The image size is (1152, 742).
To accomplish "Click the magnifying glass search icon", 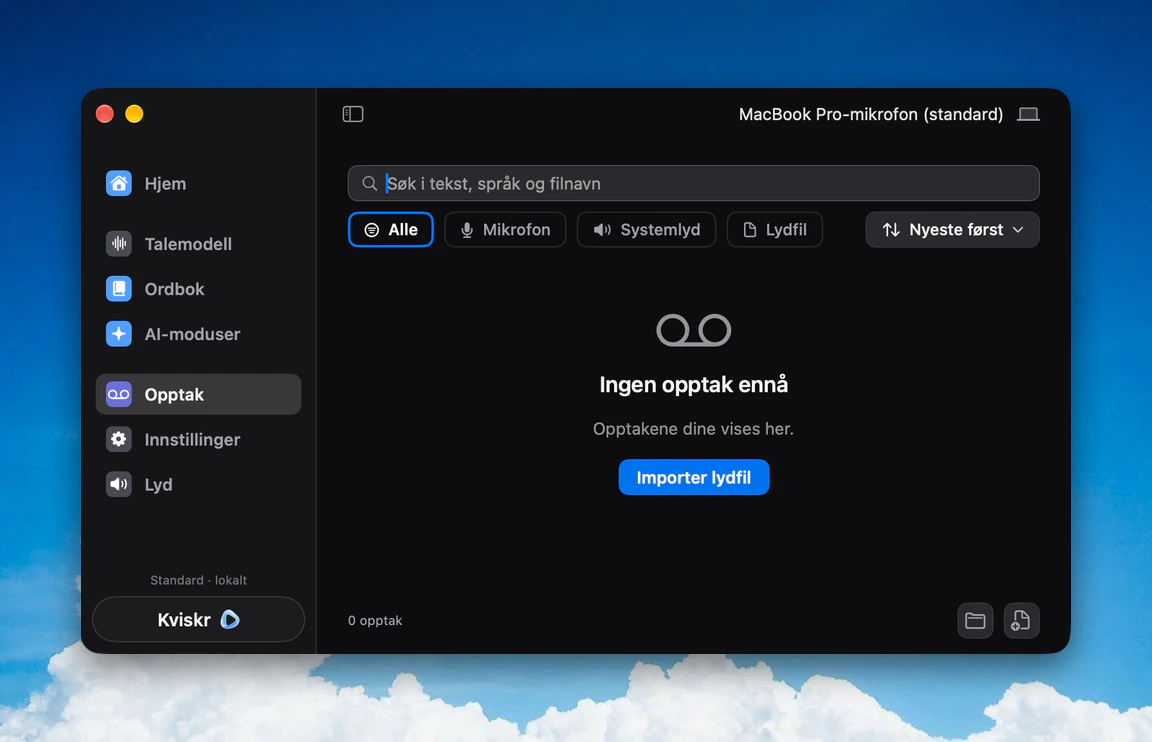I will pyautogui.click(x=370, y=184).
